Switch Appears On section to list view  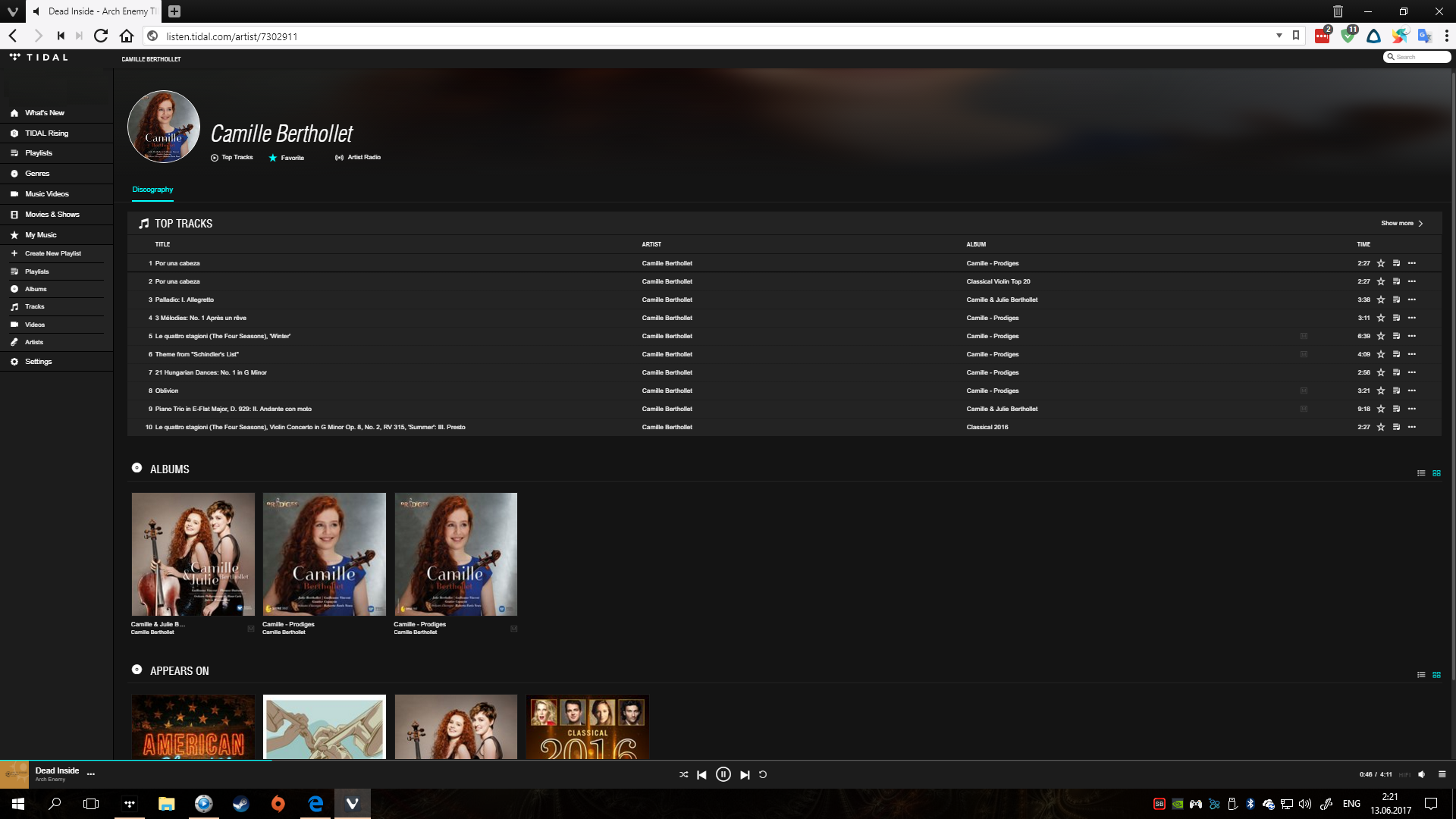[1421, 675]
